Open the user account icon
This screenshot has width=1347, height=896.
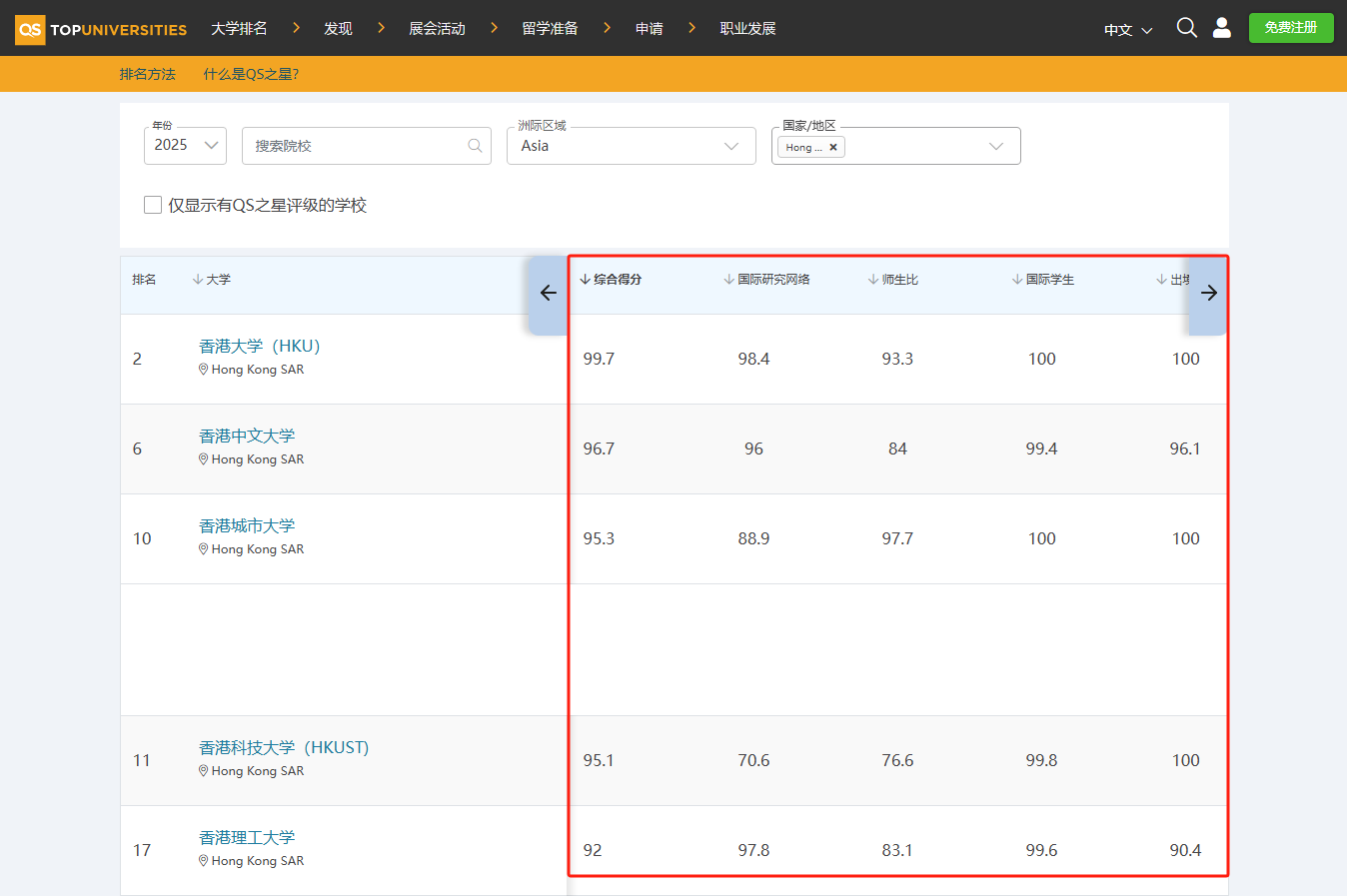[x=1221, y=28]
